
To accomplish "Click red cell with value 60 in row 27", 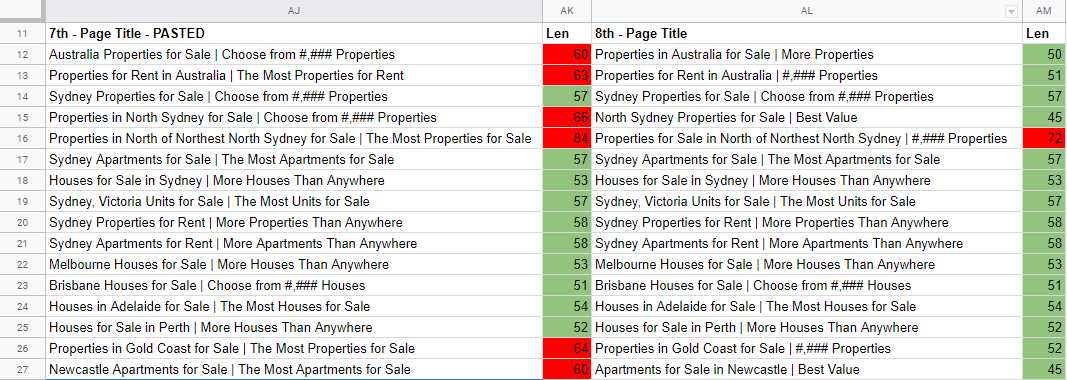I will click(567, 369).
